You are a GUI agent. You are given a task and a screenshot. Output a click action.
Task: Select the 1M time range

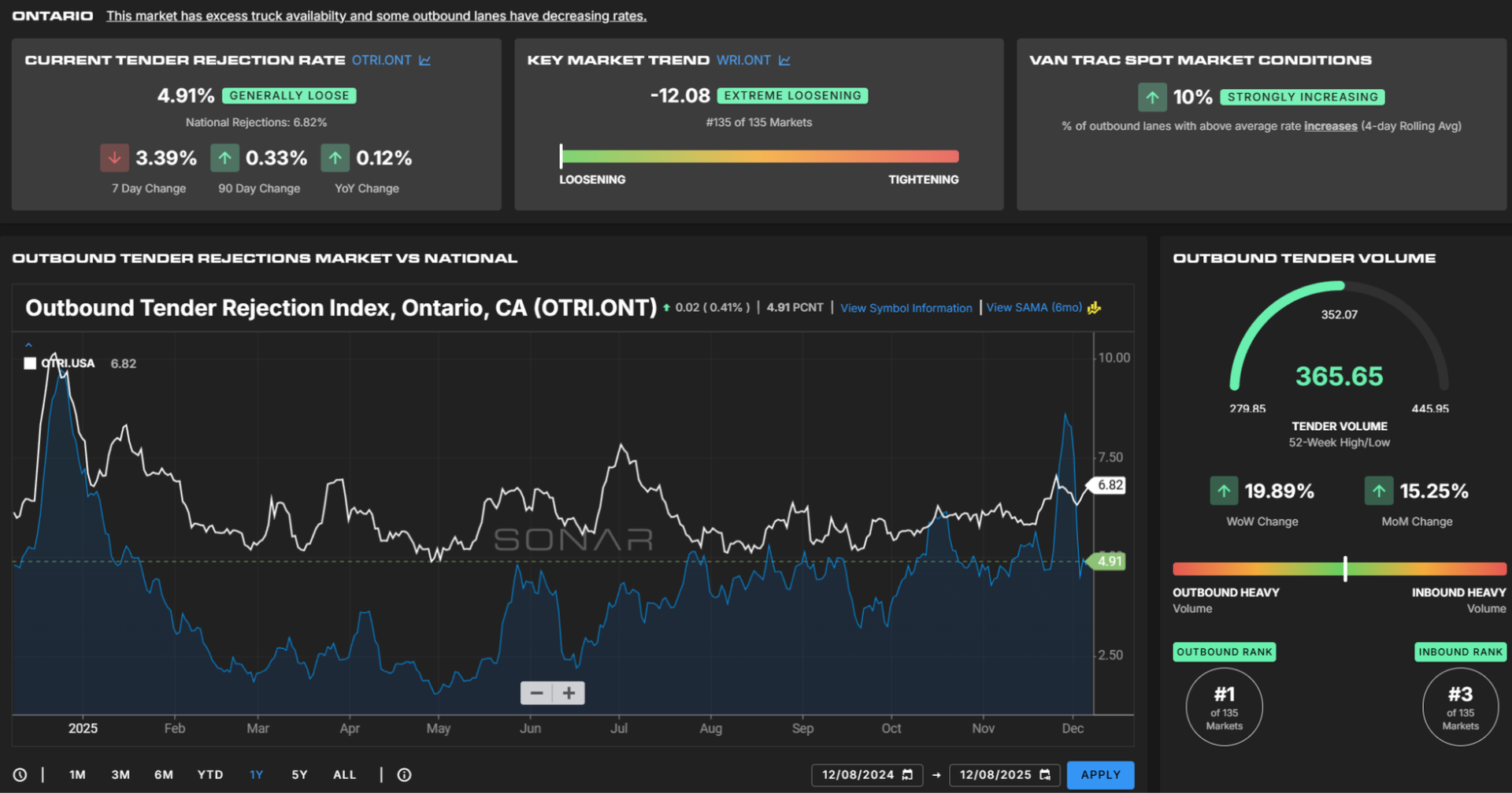pyautogui.click(x=77, y=775)
